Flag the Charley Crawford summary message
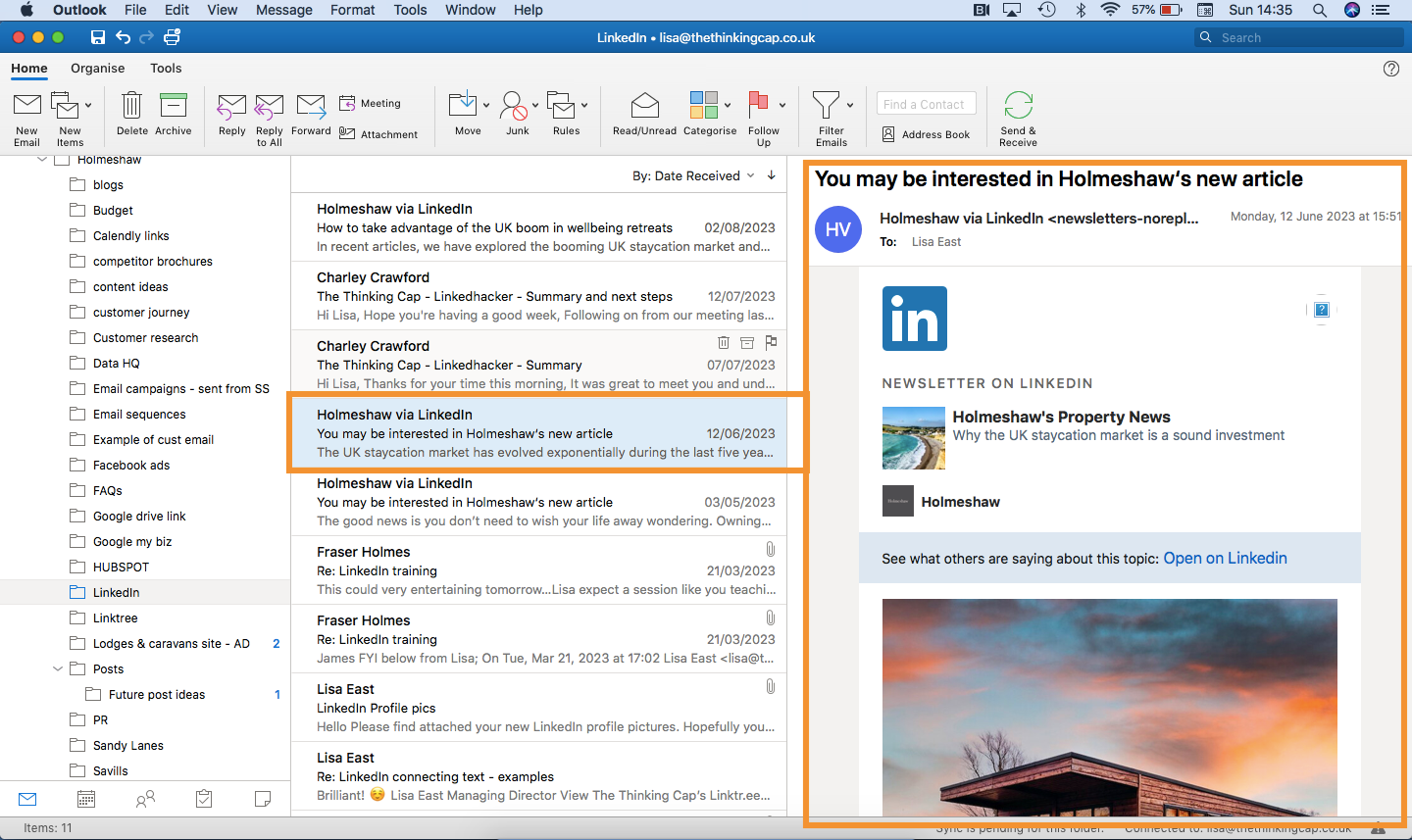 [x=771, y=342]
